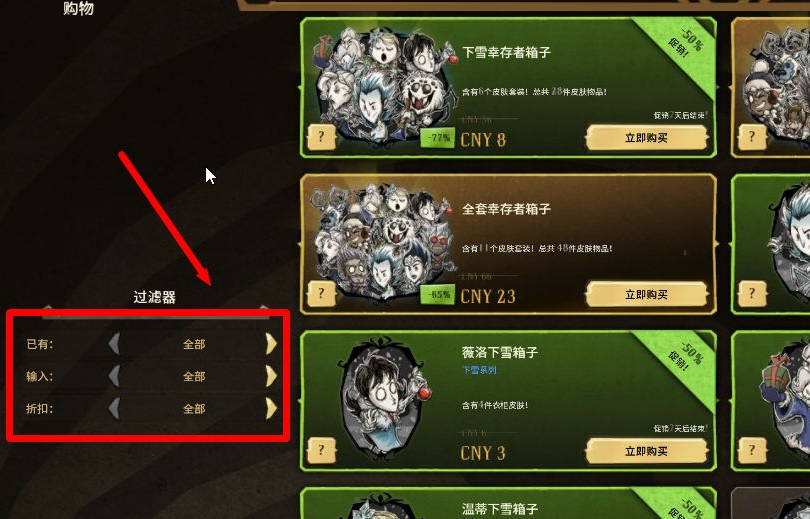The width and height of the screenshot is (810, 519).
Task: Buy 下雪幸存者箱子 with its 立即购买 button
Action: click(646, 138)
